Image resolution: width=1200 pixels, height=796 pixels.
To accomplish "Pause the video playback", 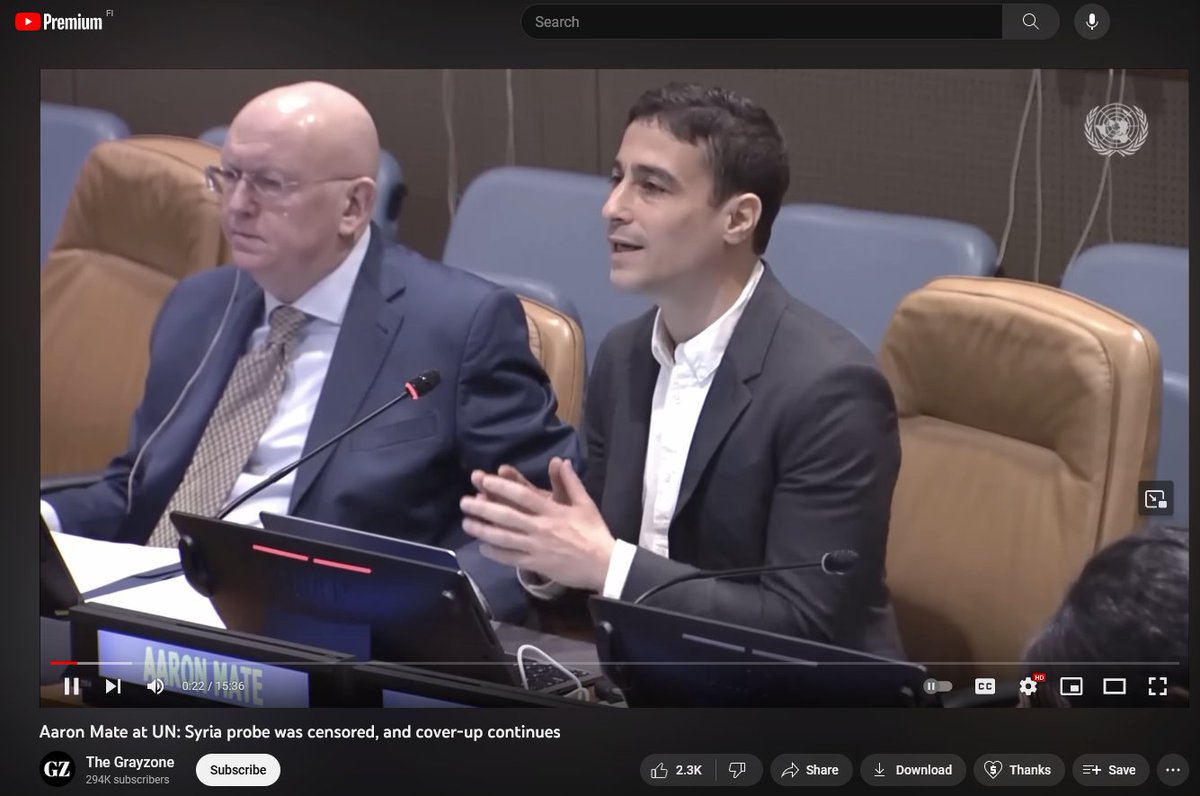I will [x=72, y=686].
